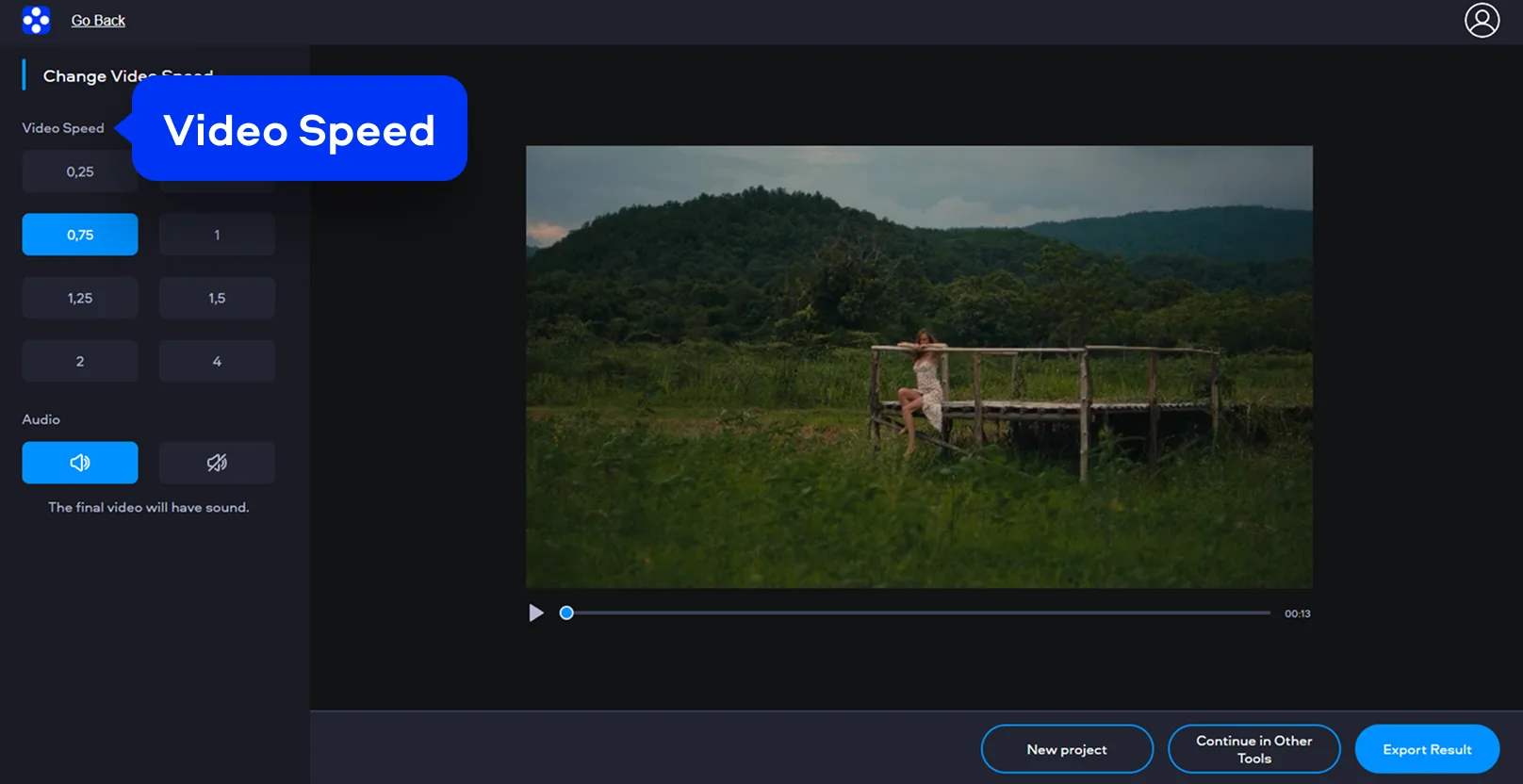This screenshot has width=1523, height=784.
Task: Select the 0,75 video speed
Action: click(80, 235)
